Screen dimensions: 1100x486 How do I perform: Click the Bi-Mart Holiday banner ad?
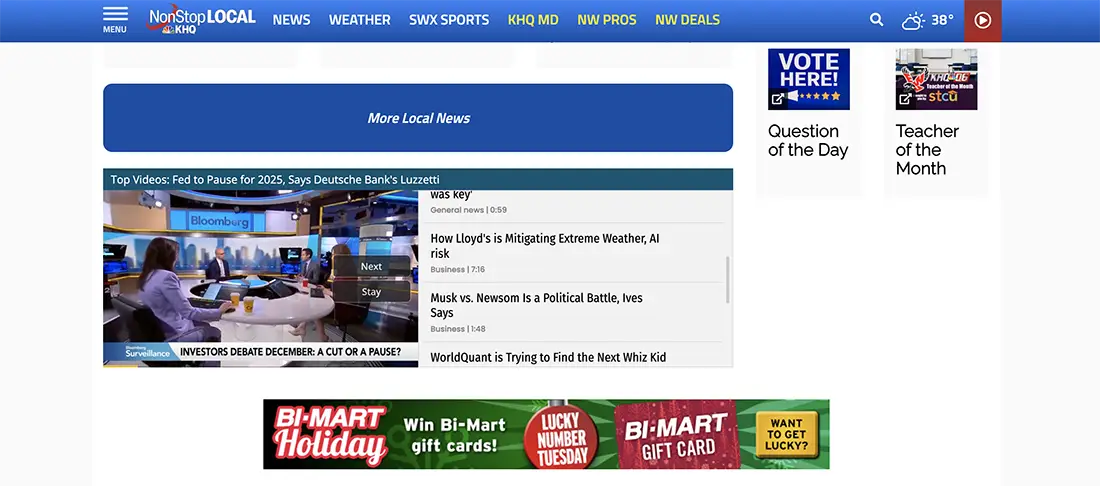coord(546,434)
